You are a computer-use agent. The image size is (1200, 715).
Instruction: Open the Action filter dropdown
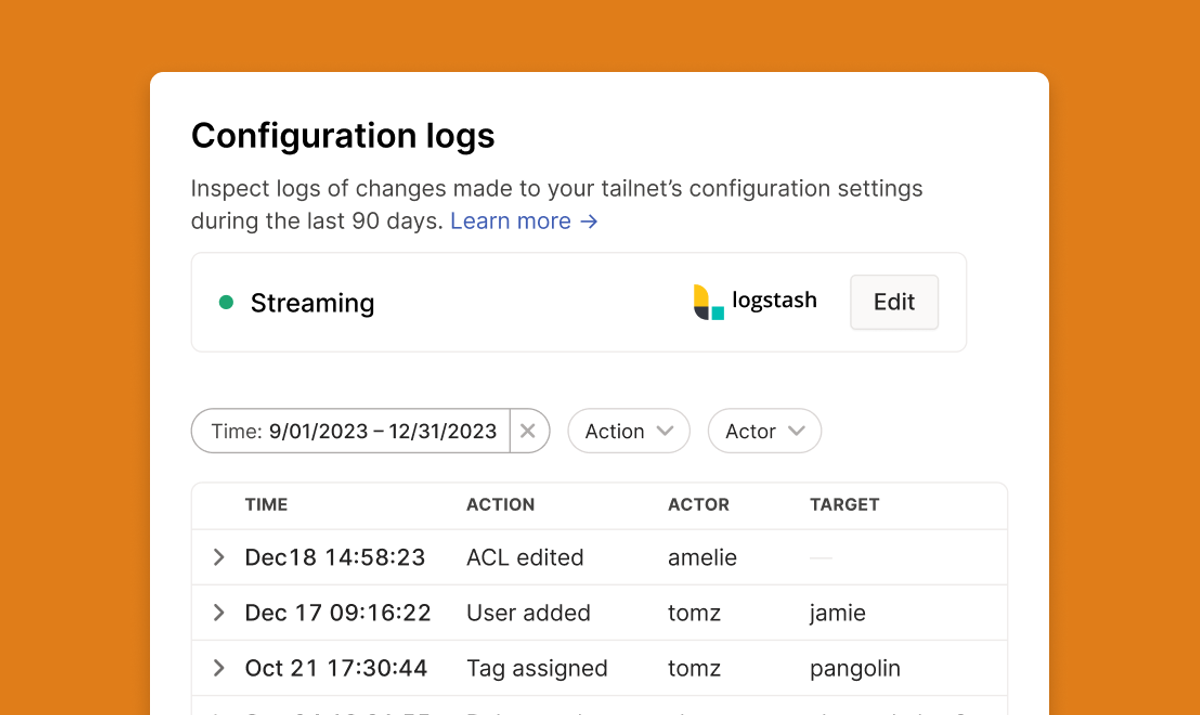coord(628,431)
